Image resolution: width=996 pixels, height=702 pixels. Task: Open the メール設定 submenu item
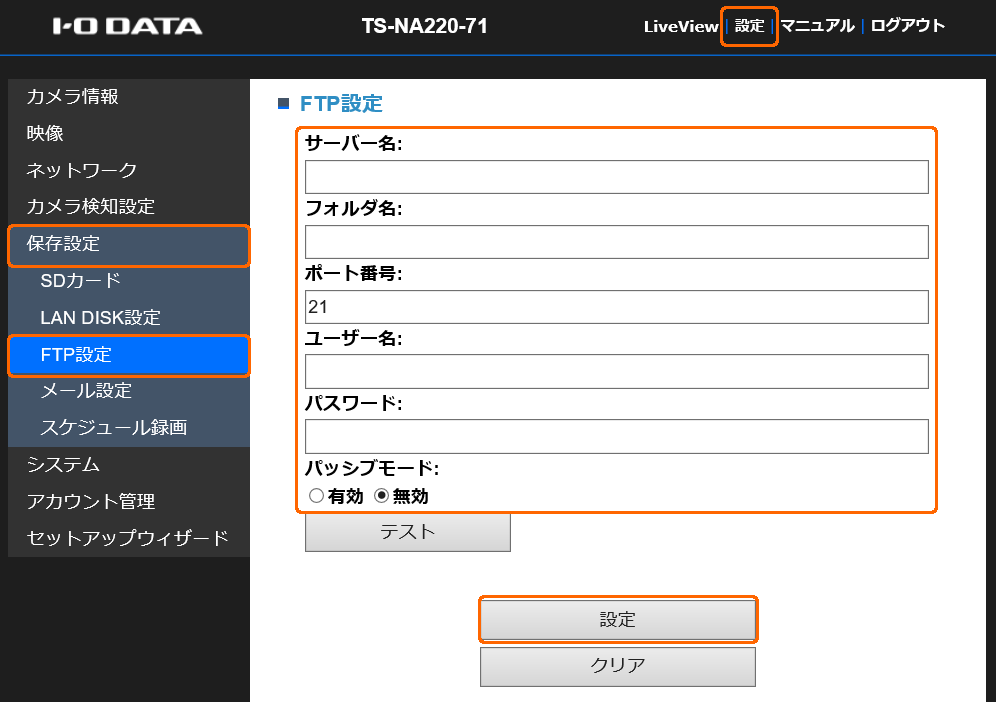[129, 391]
